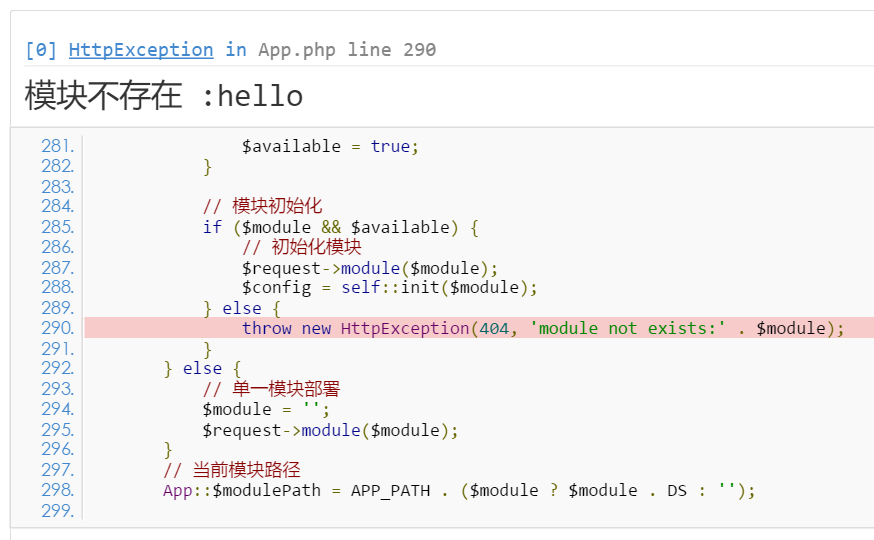Click line number 299

[x=57, y=510]
